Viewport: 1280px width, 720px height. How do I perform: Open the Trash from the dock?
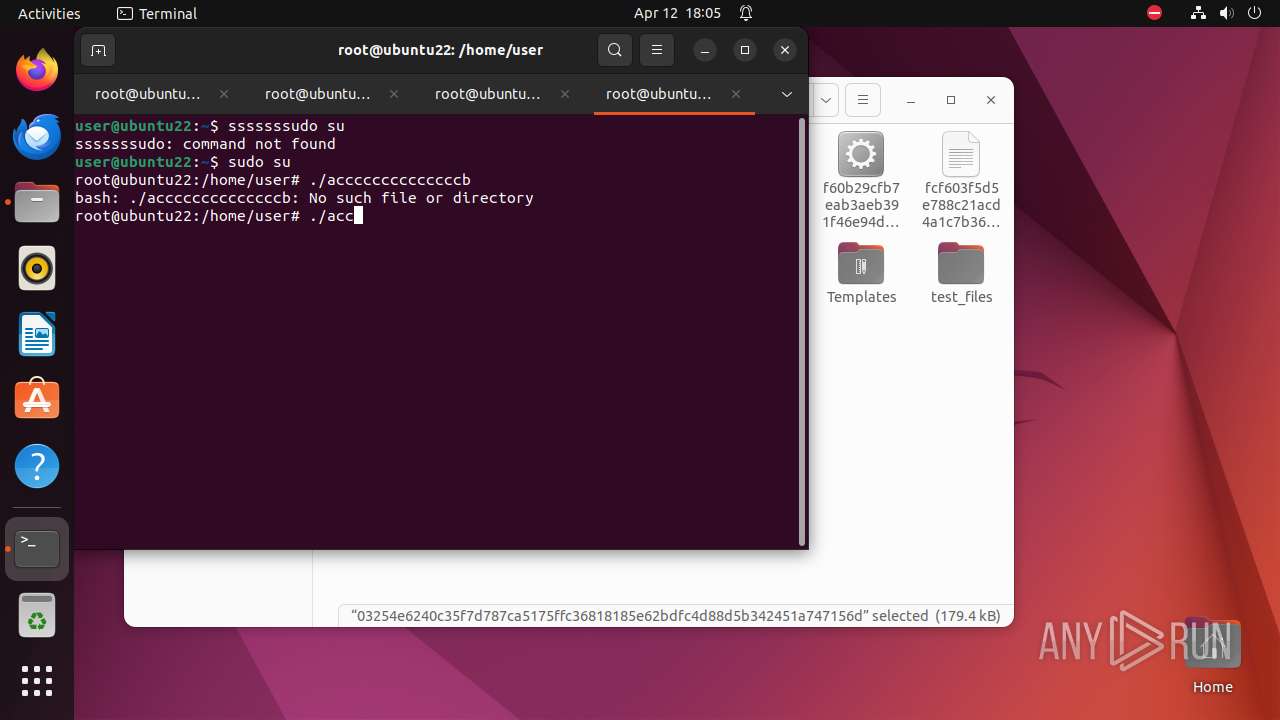(x=37, y=616)
